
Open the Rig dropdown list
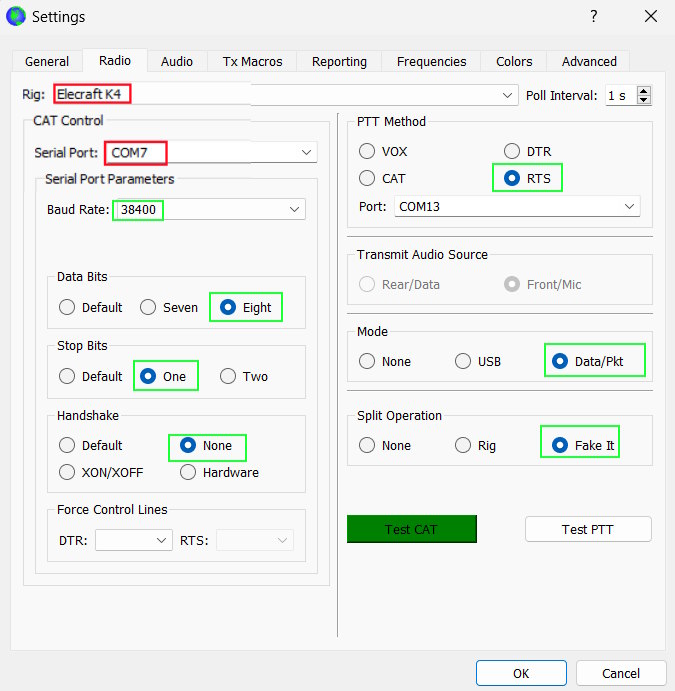[509, 95]
